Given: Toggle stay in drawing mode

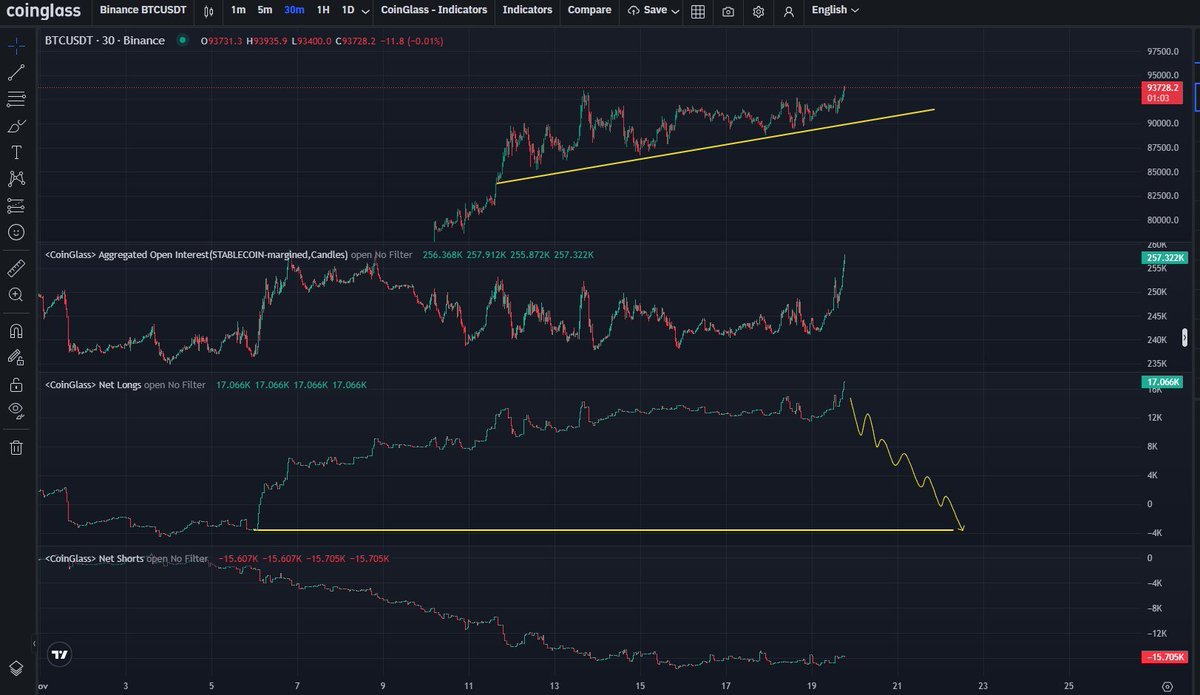Looking at the screenshot, I should (x=16, y=357).
